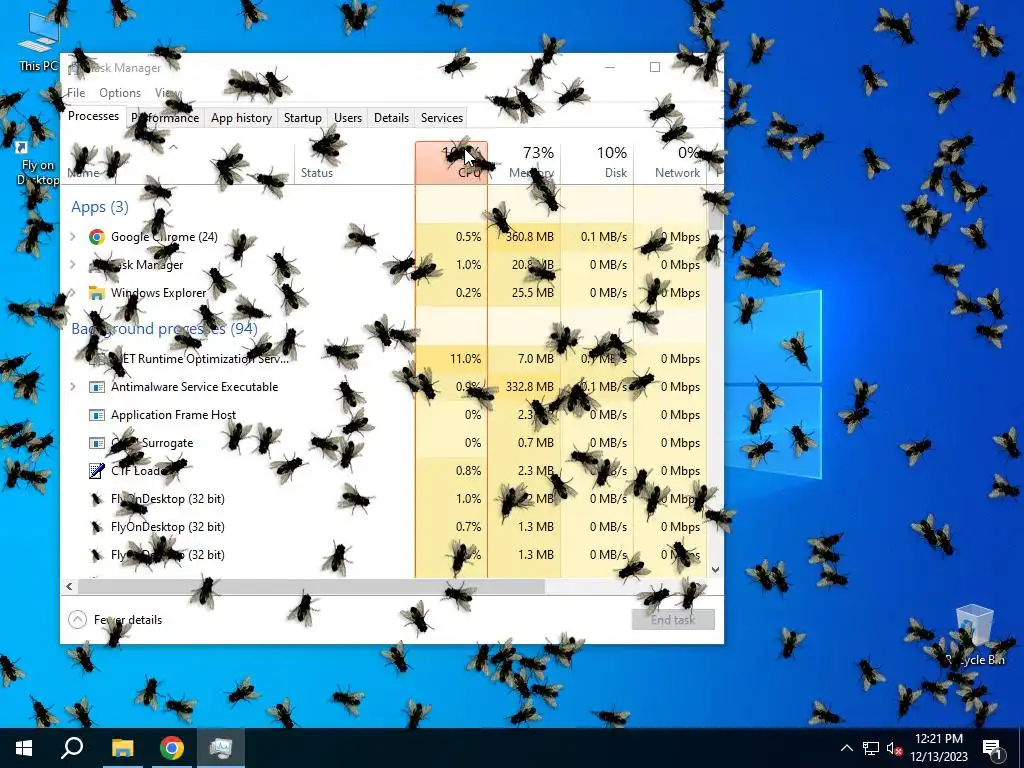
Task: Sort processes by Memory column
Action: click(x=524, y=163)
